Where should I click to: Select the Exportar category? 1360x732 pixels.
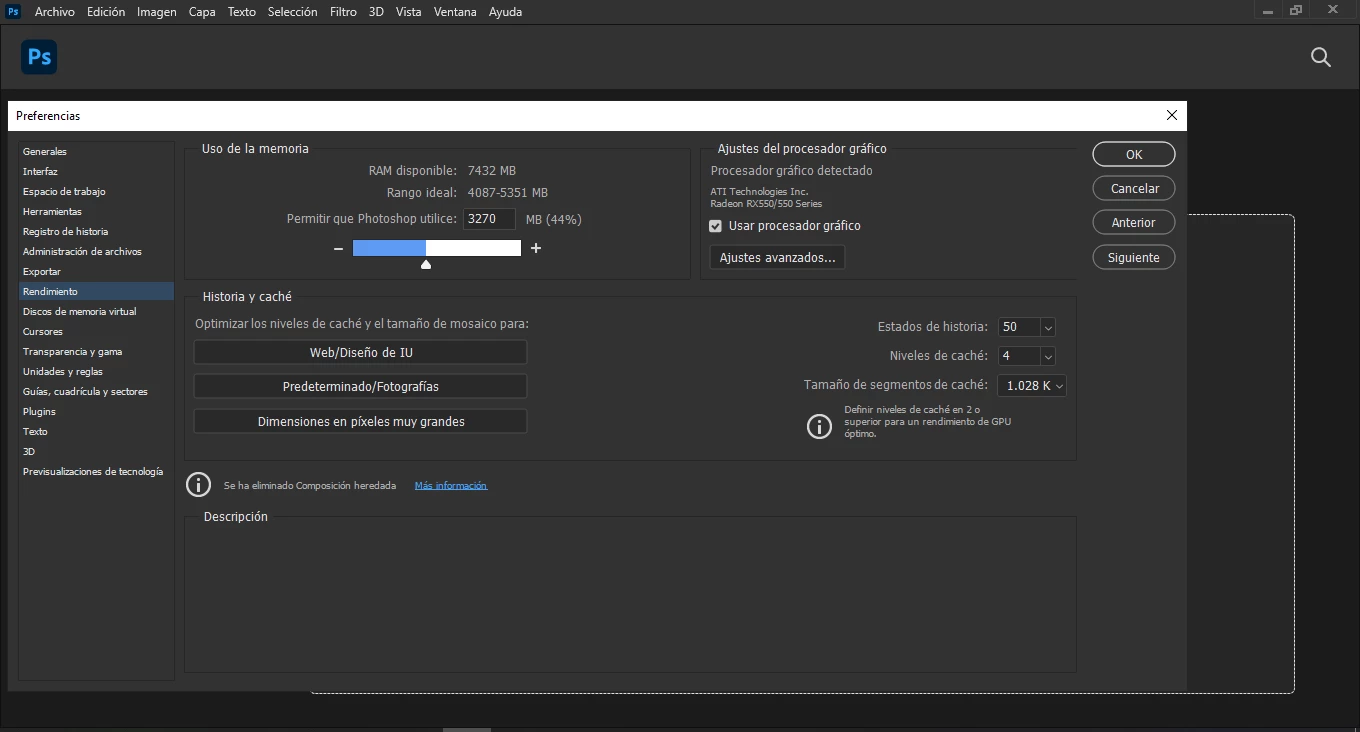pos(96,272)
